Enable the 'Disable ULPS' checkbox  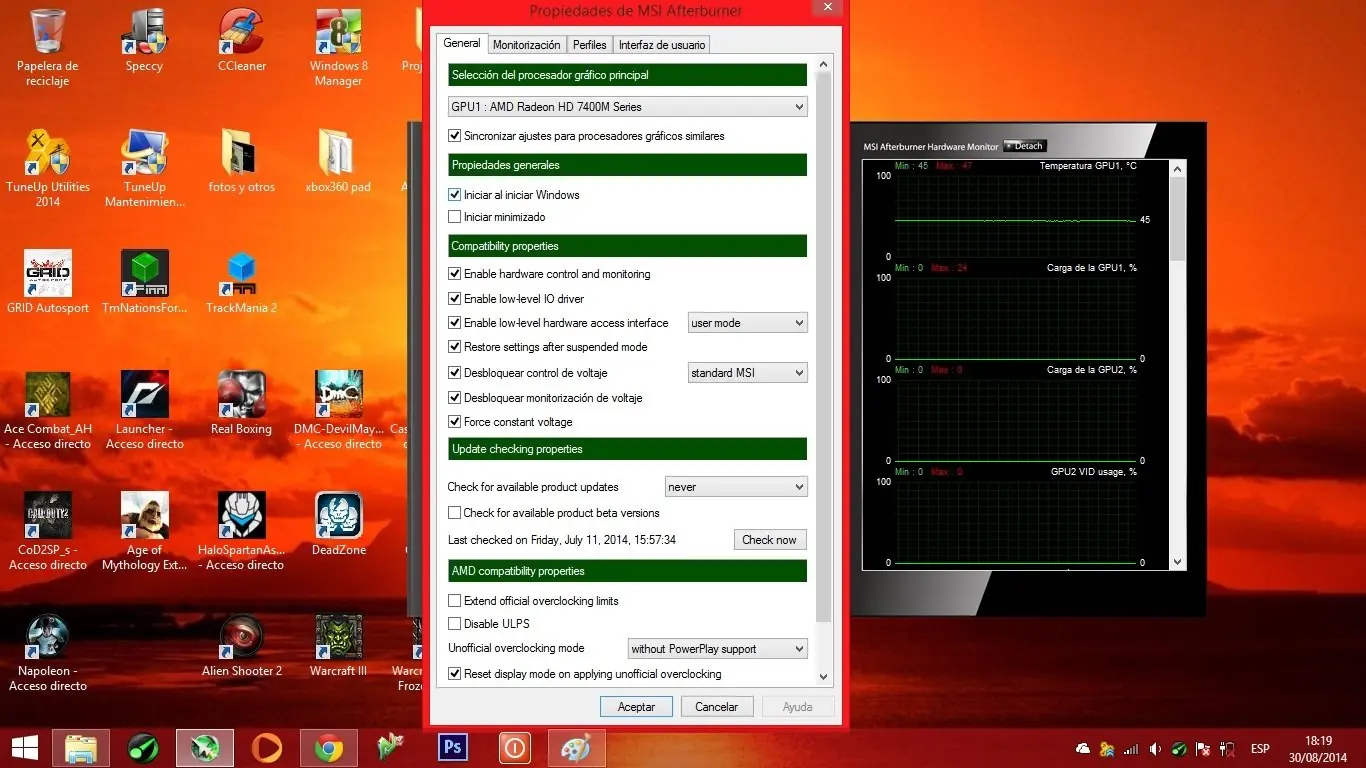[x=455, y=624]
